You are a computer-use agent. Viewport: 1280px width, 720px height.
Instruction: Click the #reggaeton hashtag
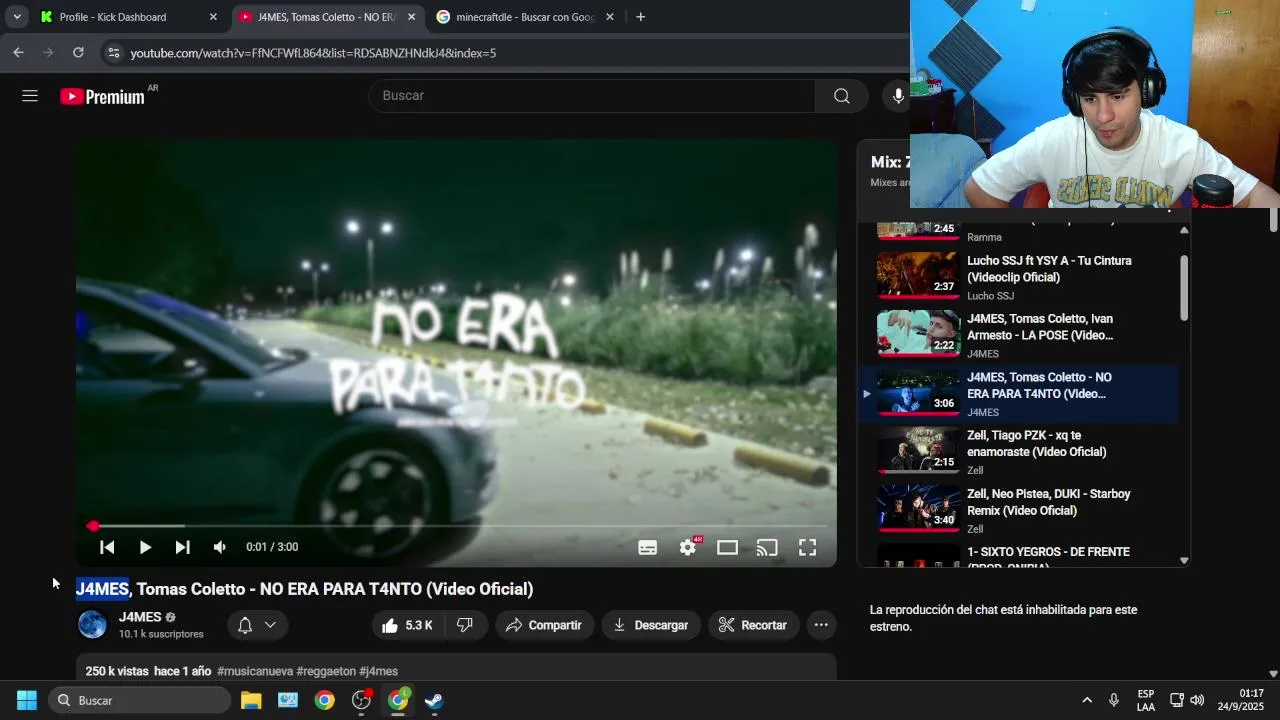326,671
